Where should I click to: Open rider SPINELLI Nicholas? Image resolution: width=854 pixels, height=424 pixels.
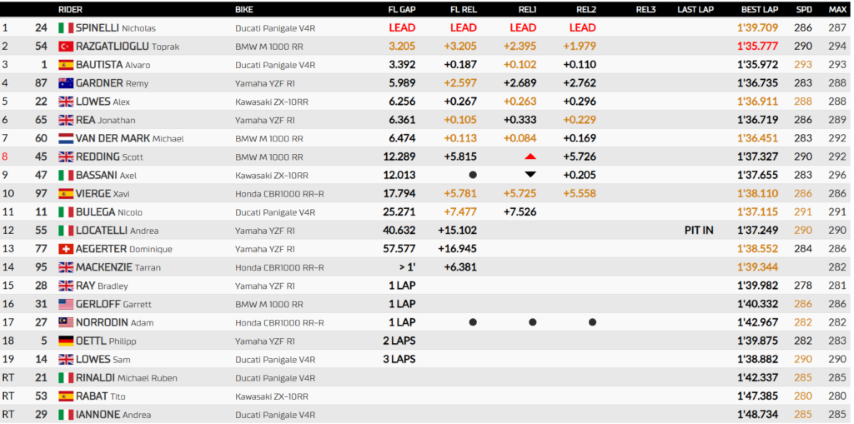pyautogui.click(x=117, y=28)
